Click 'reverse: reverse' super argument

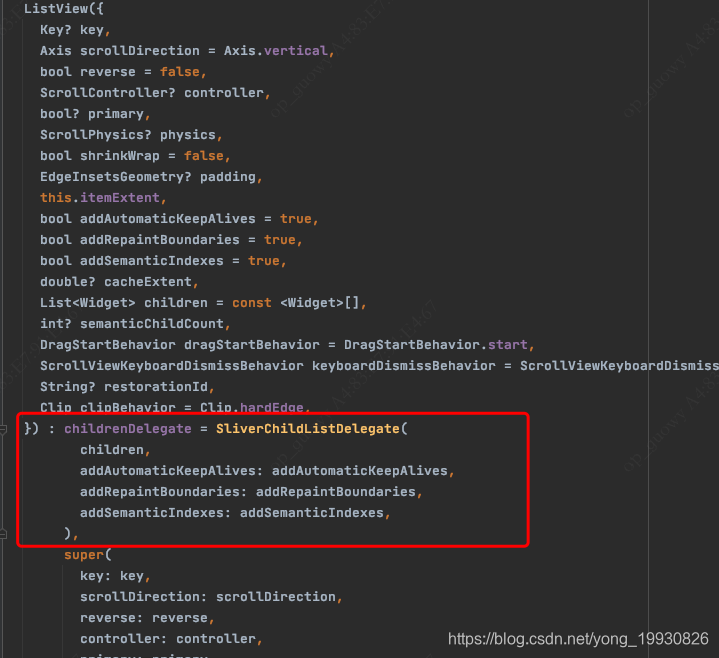point(144,618)
